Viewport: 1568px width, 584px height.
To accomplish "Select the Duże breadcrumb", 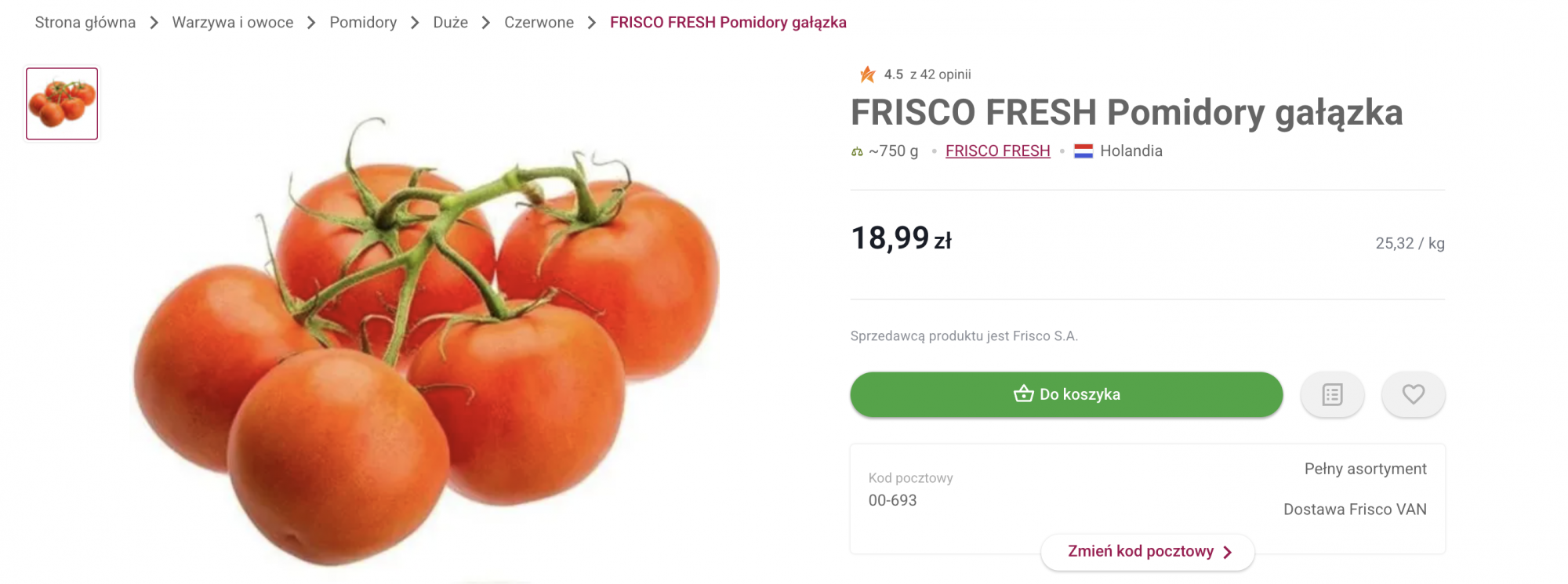I will (450, 23).
